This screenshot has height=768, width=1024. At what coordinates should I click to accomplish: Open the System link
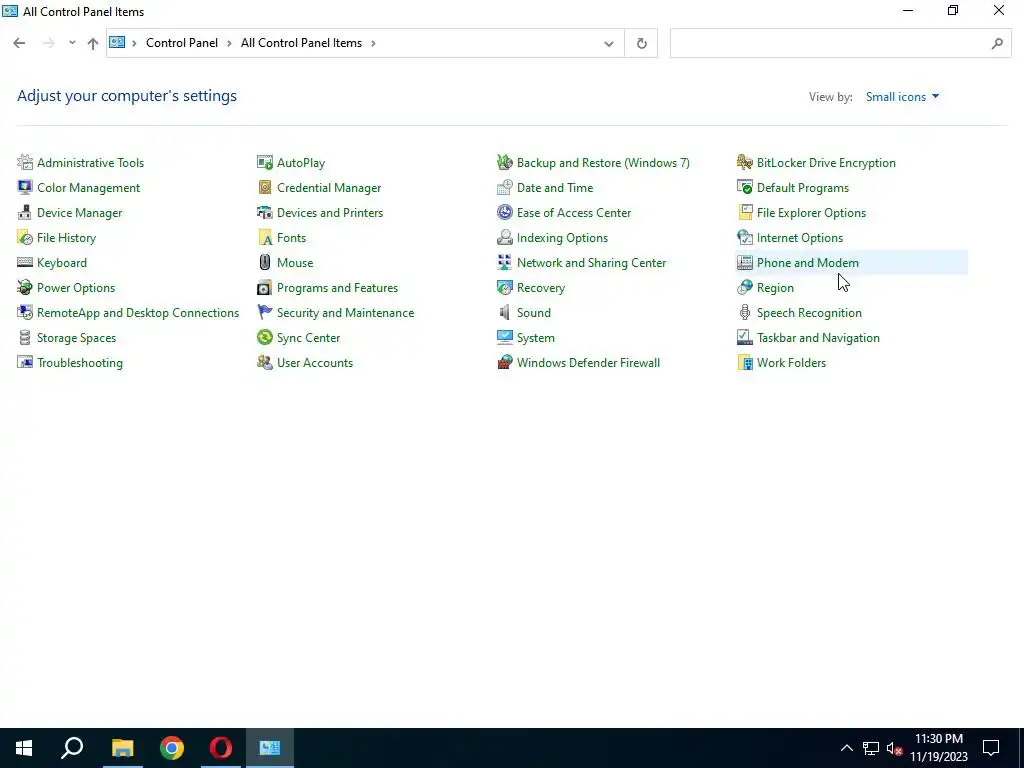pos(536,338)
